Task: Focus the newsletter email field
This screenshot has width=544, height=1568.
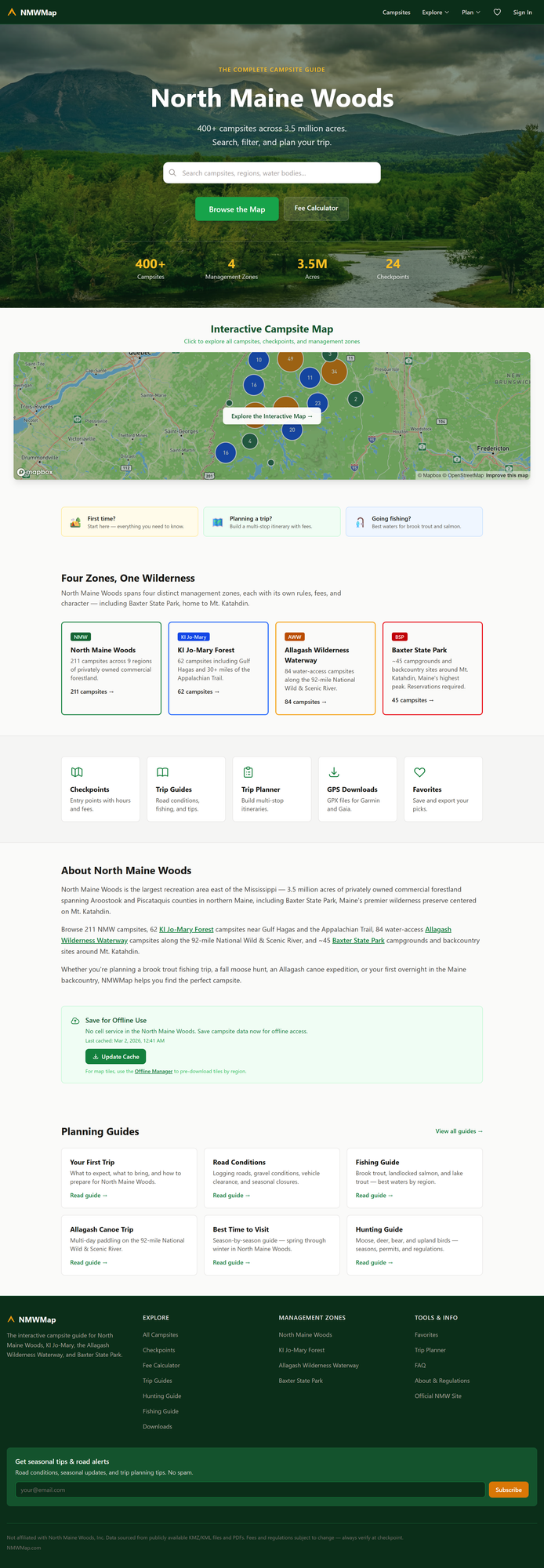Action: point(250,1490)
